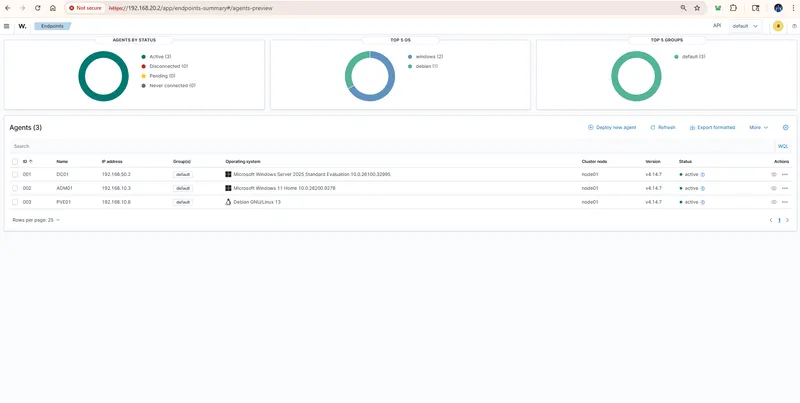The image size is (800, 403).
Task: Select IP address 192.168.10.3
Action: click(x=116, y=188)
